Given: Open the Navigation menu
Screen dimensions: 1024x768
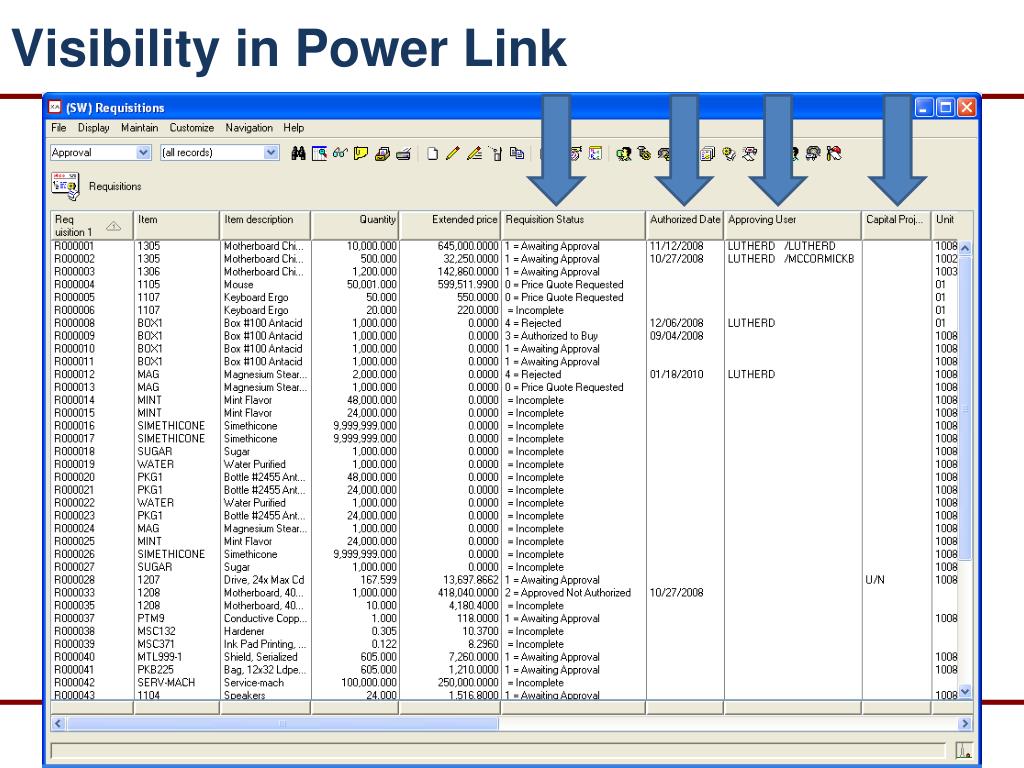Looking at the screenshot, I should [249, 128].
